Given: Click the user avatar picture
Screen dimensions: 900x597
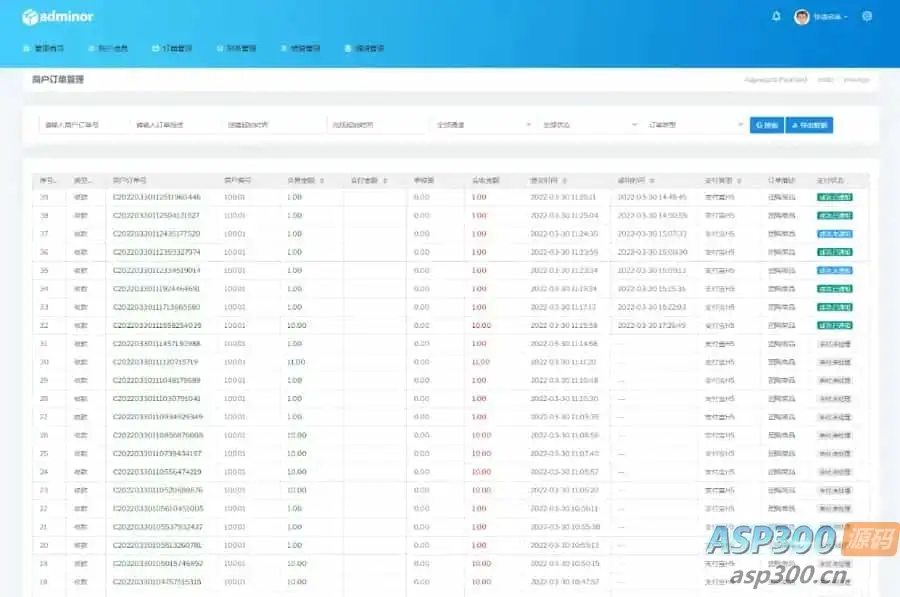Looking at the screenshot, I should pos(802,17).
